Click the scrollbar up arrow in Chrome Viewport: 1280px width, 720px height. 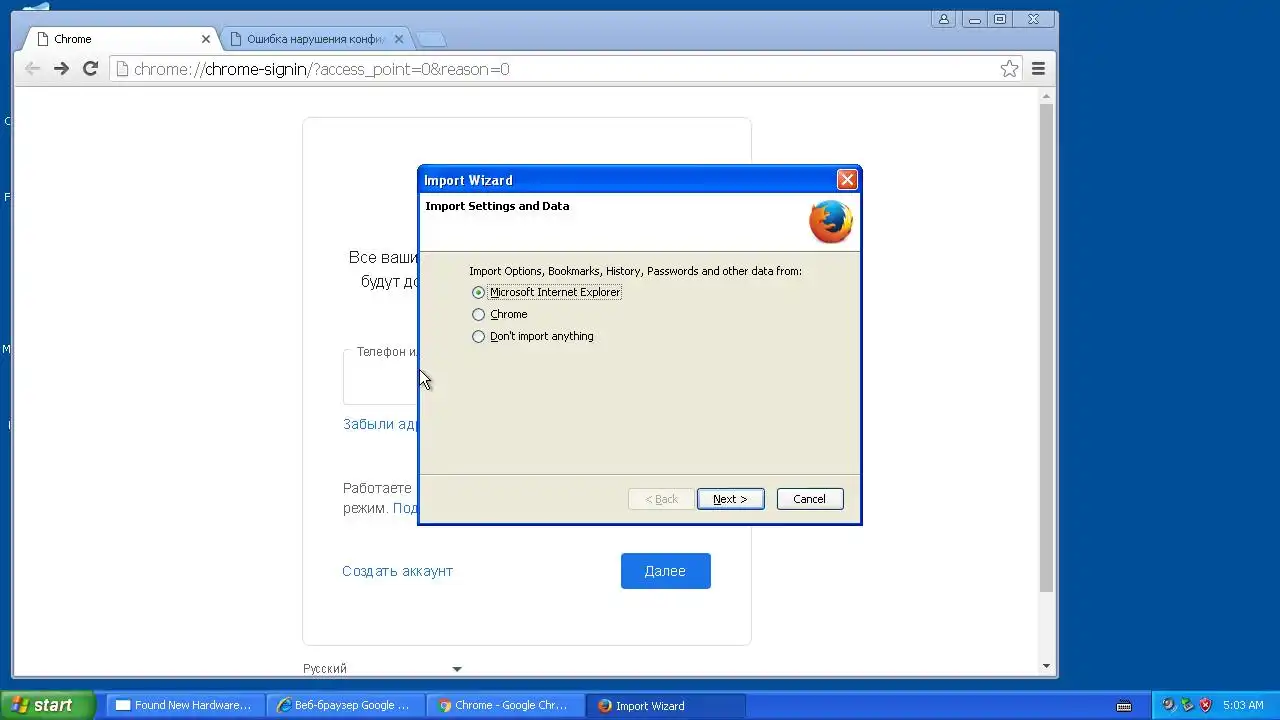pos(1046,96)
